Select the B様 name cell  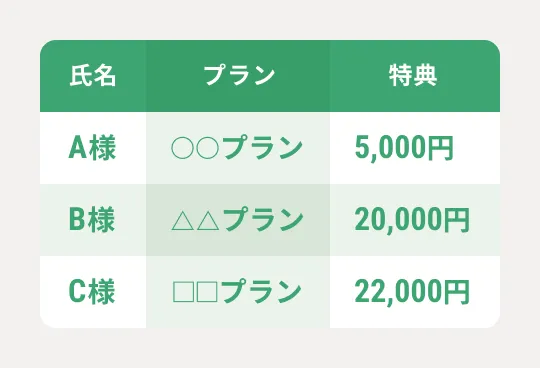coord(93,220)
